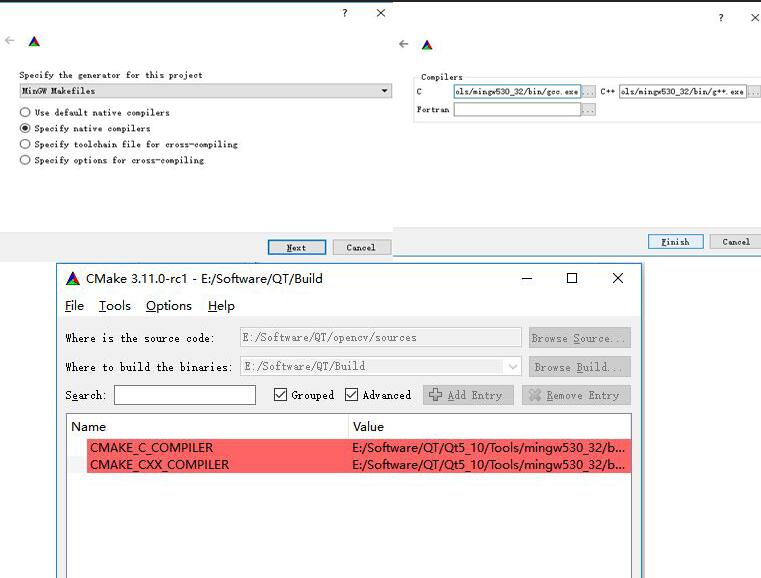Click the Finish button
The image size is (761, 578).
676,242
